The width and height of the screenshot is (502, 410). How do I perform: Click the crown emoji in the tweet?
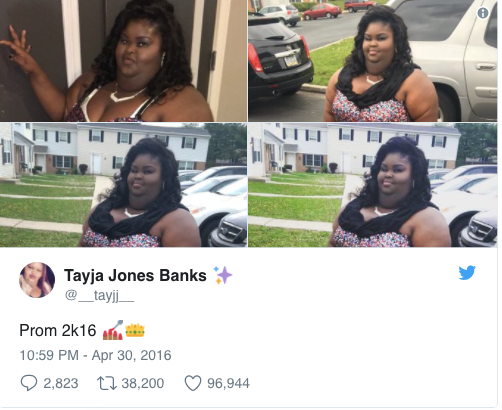(135, 330)
